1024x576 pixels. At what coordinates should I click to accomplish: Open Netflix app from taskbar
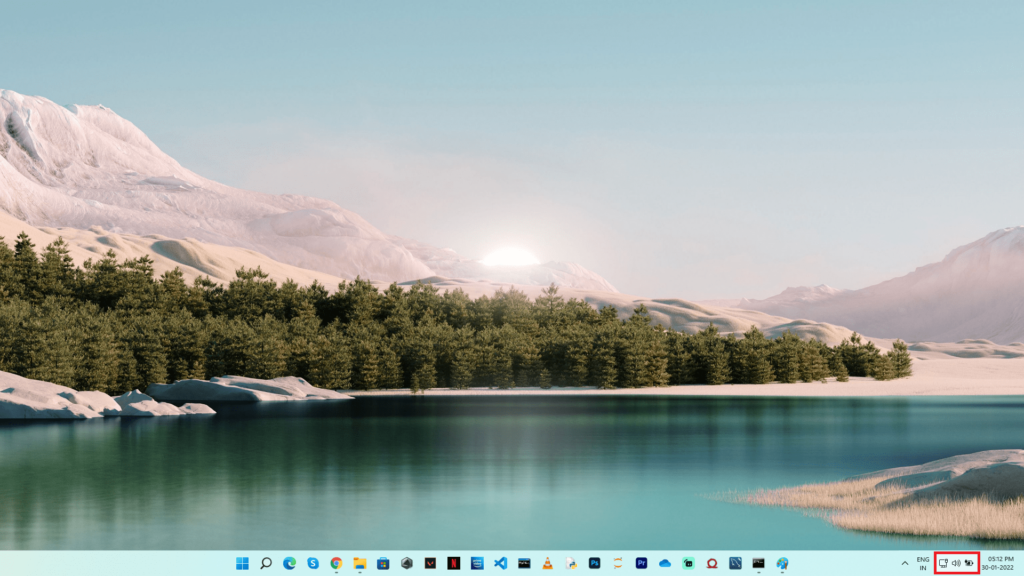[454, 563]
